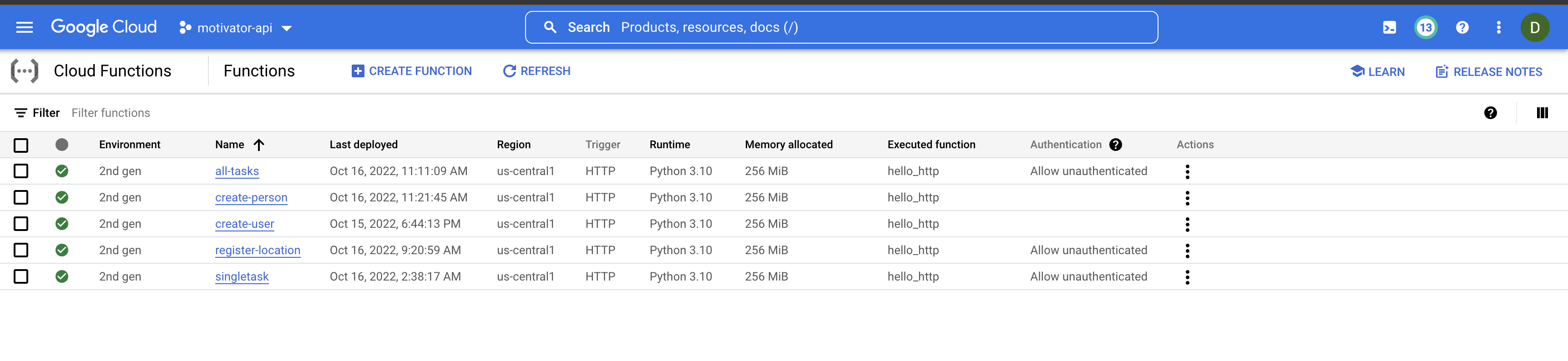This screenshot has height=361, width=1568.
Task: Focus the Filter functions input field
Action: click(x=243, y=113)
